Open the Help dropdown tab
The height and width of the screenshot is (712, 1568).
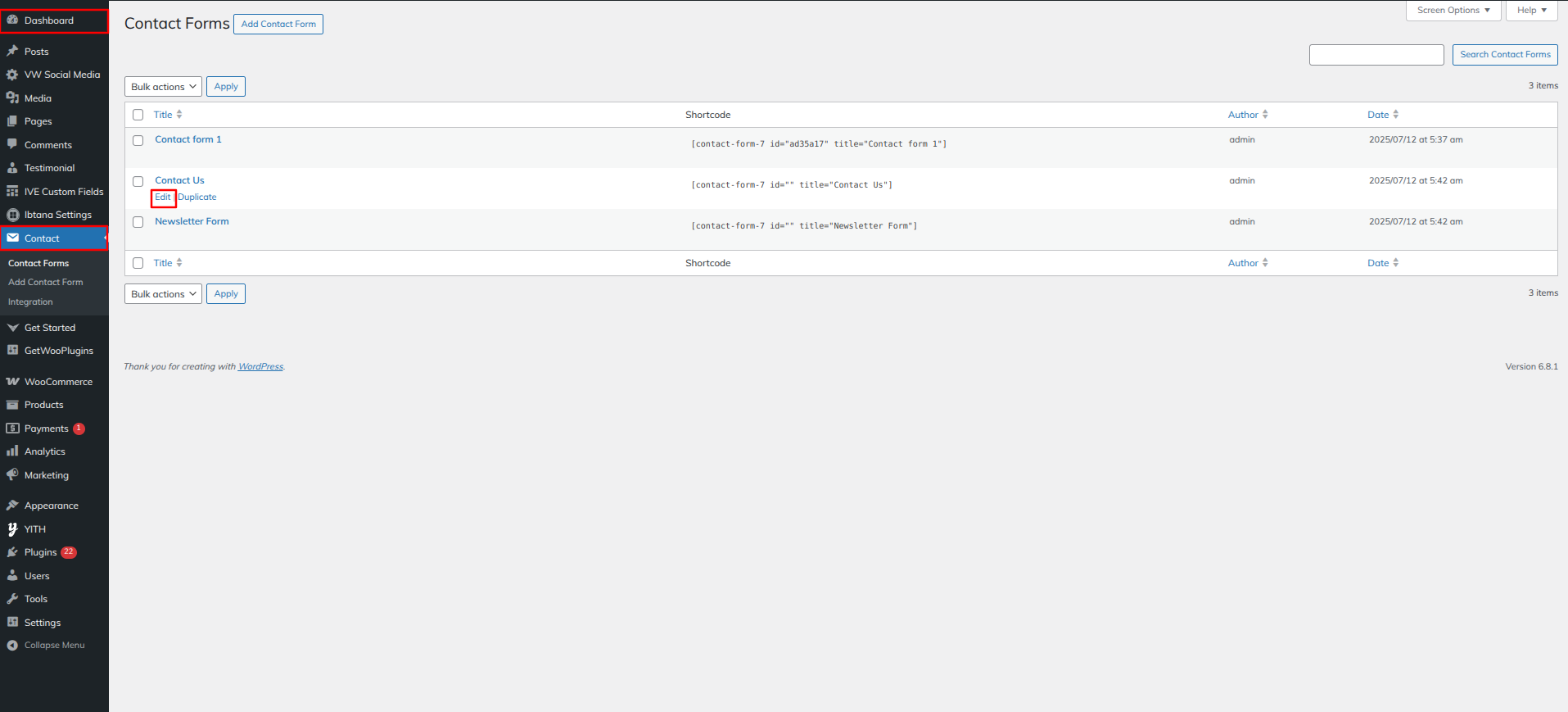(1531, 10)
